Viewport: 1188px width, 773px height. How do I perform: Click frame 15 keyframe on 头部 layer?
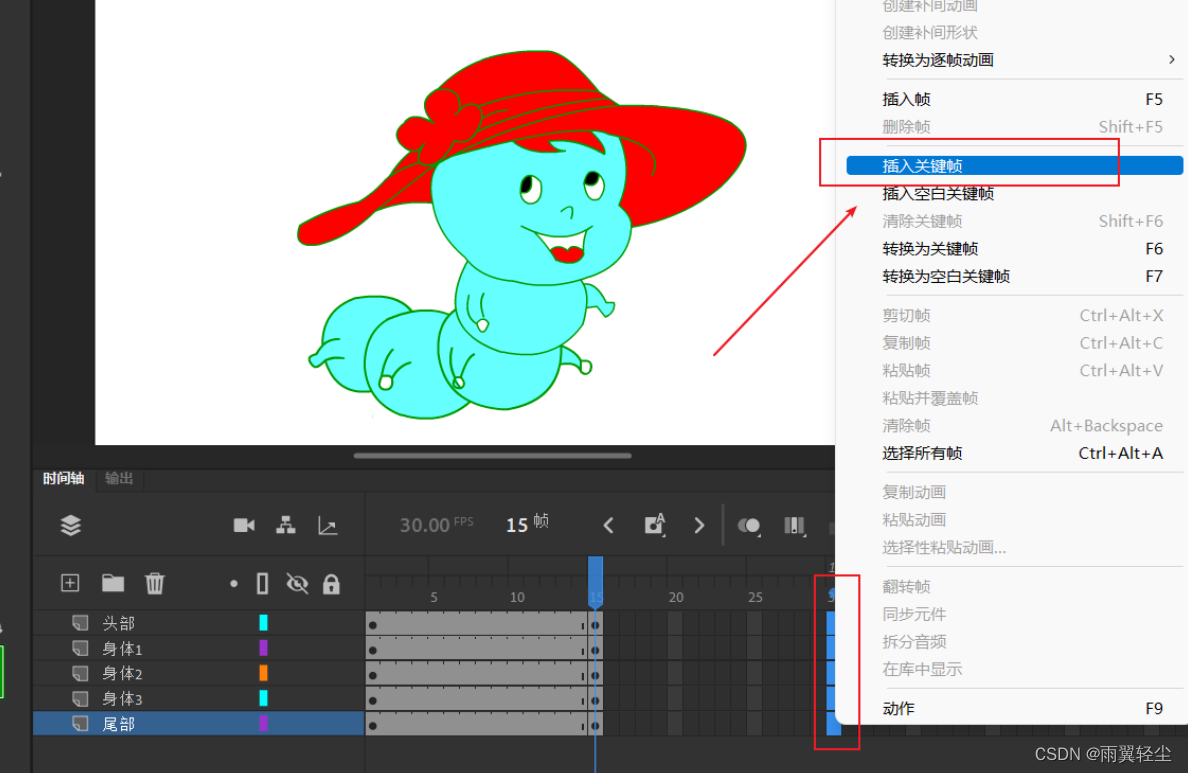tap(596, 624)
